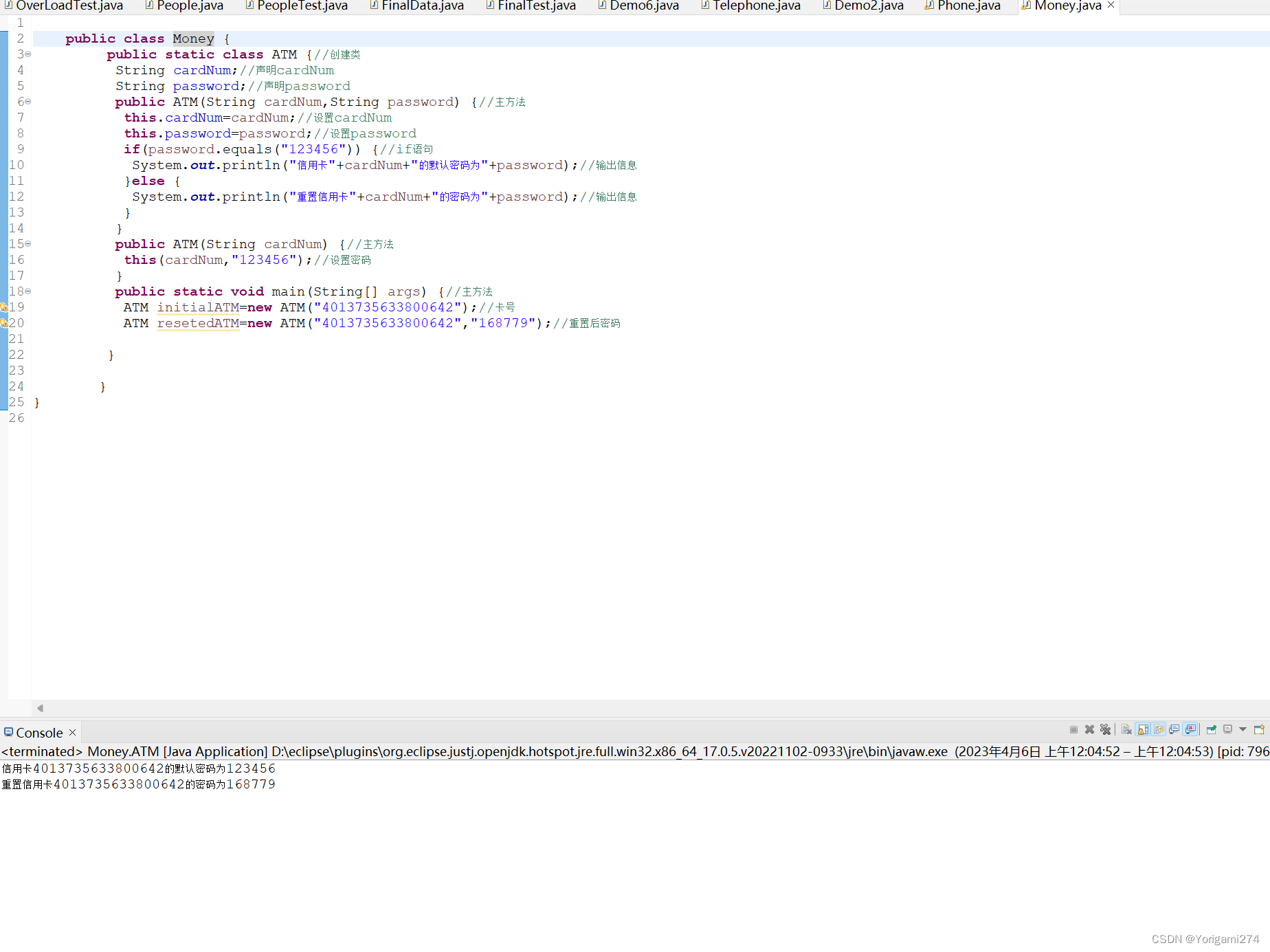
Task: Click the console output line starting with 重置信用卡
Action: pos(139,784)
